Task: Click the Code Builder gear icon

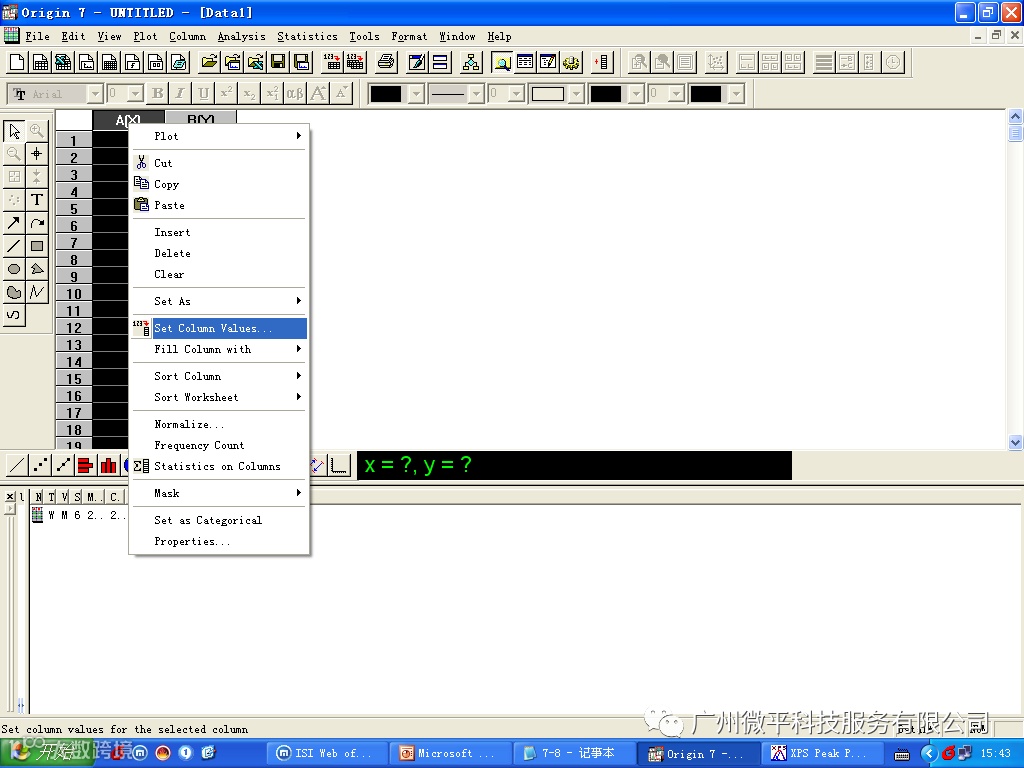Action: 571,62
